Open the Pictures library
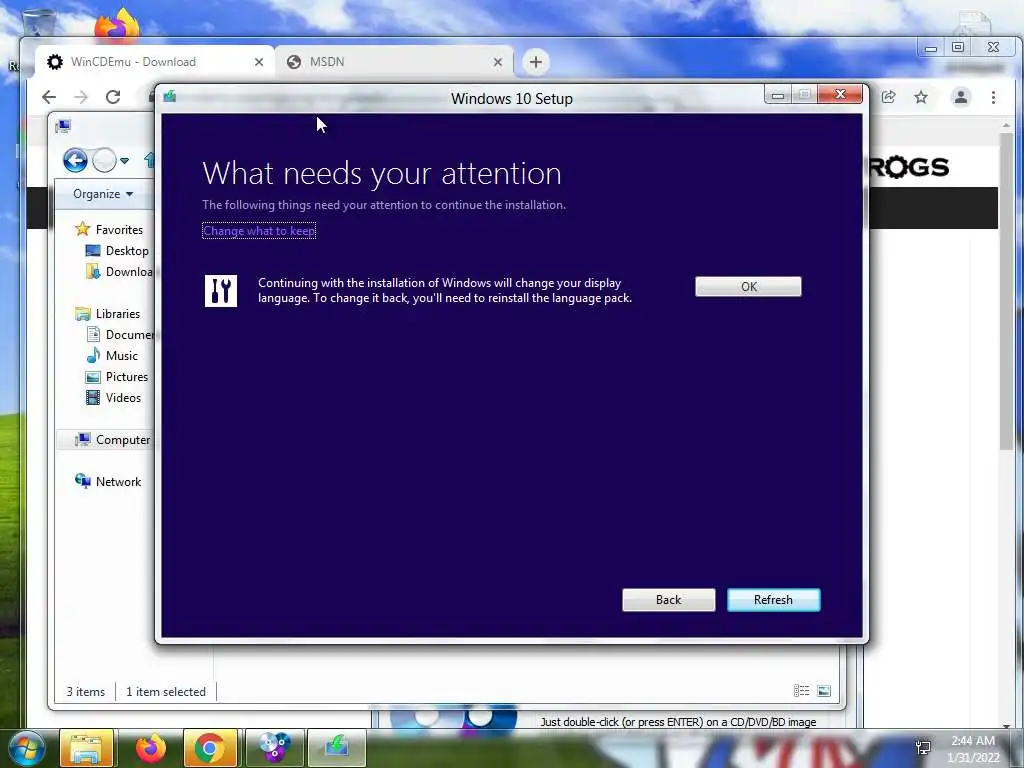This screenshot has width=1024, height=768. (x=117, y=377)
